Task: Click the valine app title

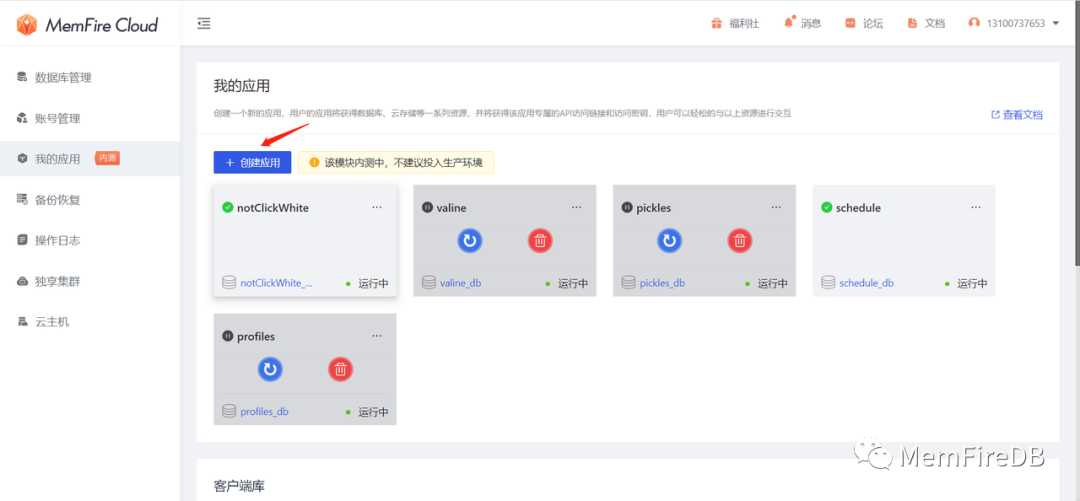Action: coord(451,207)
